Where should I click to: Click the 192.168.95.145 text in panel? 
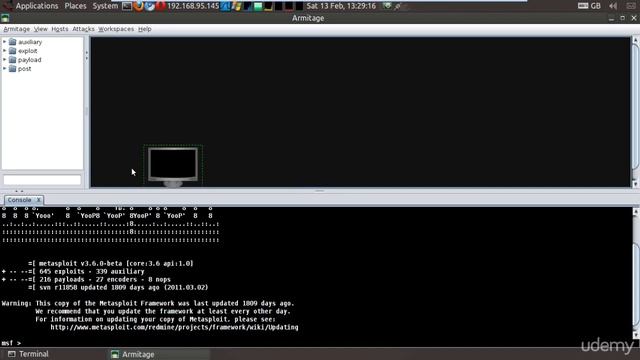pyautogui.click(x=193, y=6)
